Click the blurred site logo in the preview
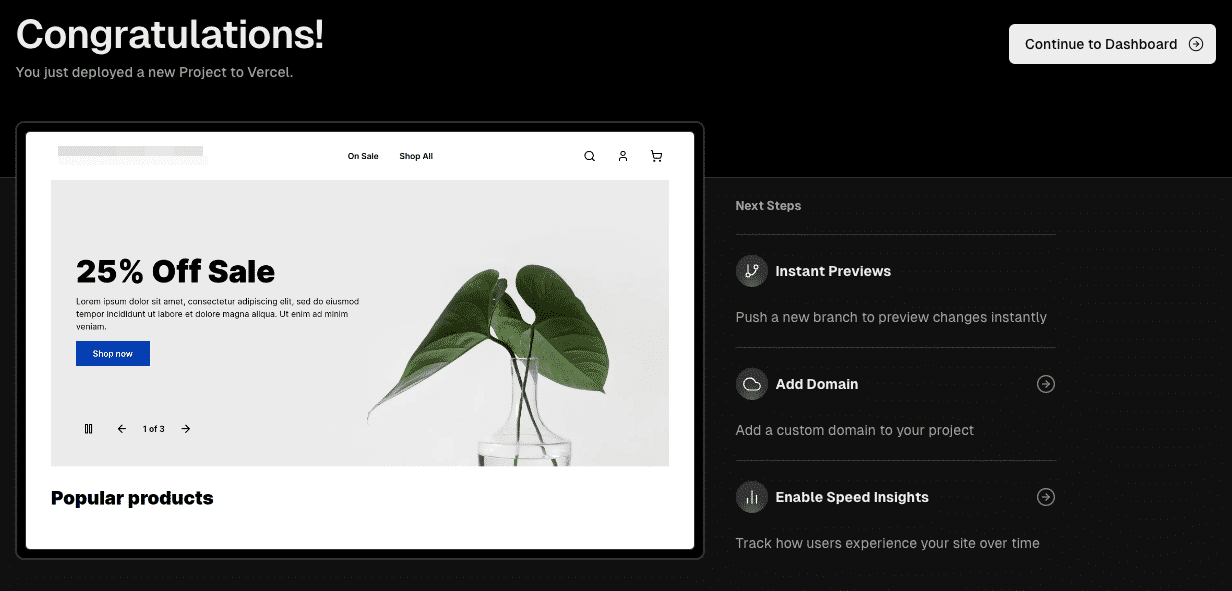 pyautogui.click(x=131, y=154)
